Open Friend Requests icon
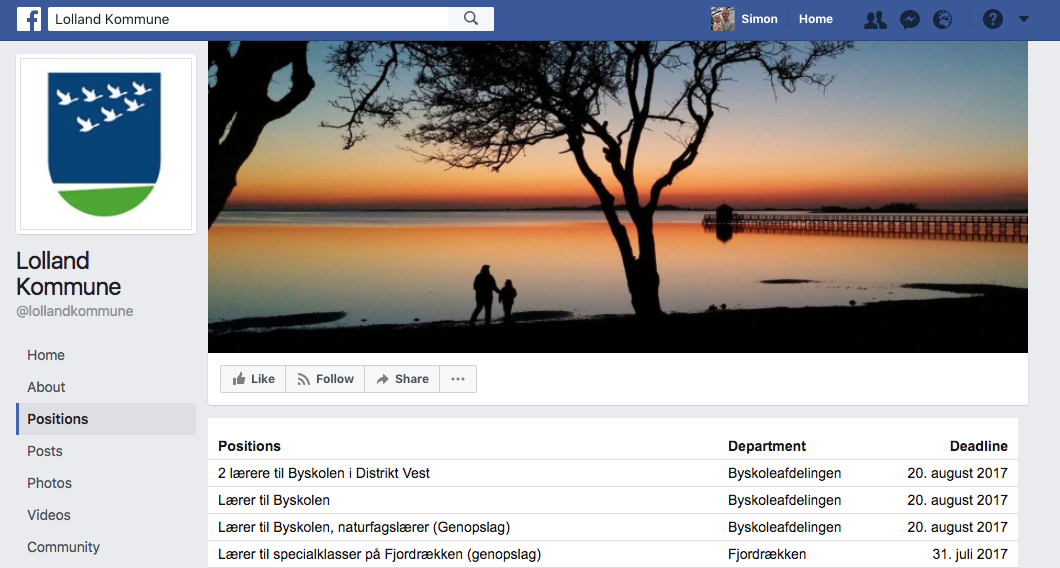The image size is (1060, 568). tap(875, 19)
